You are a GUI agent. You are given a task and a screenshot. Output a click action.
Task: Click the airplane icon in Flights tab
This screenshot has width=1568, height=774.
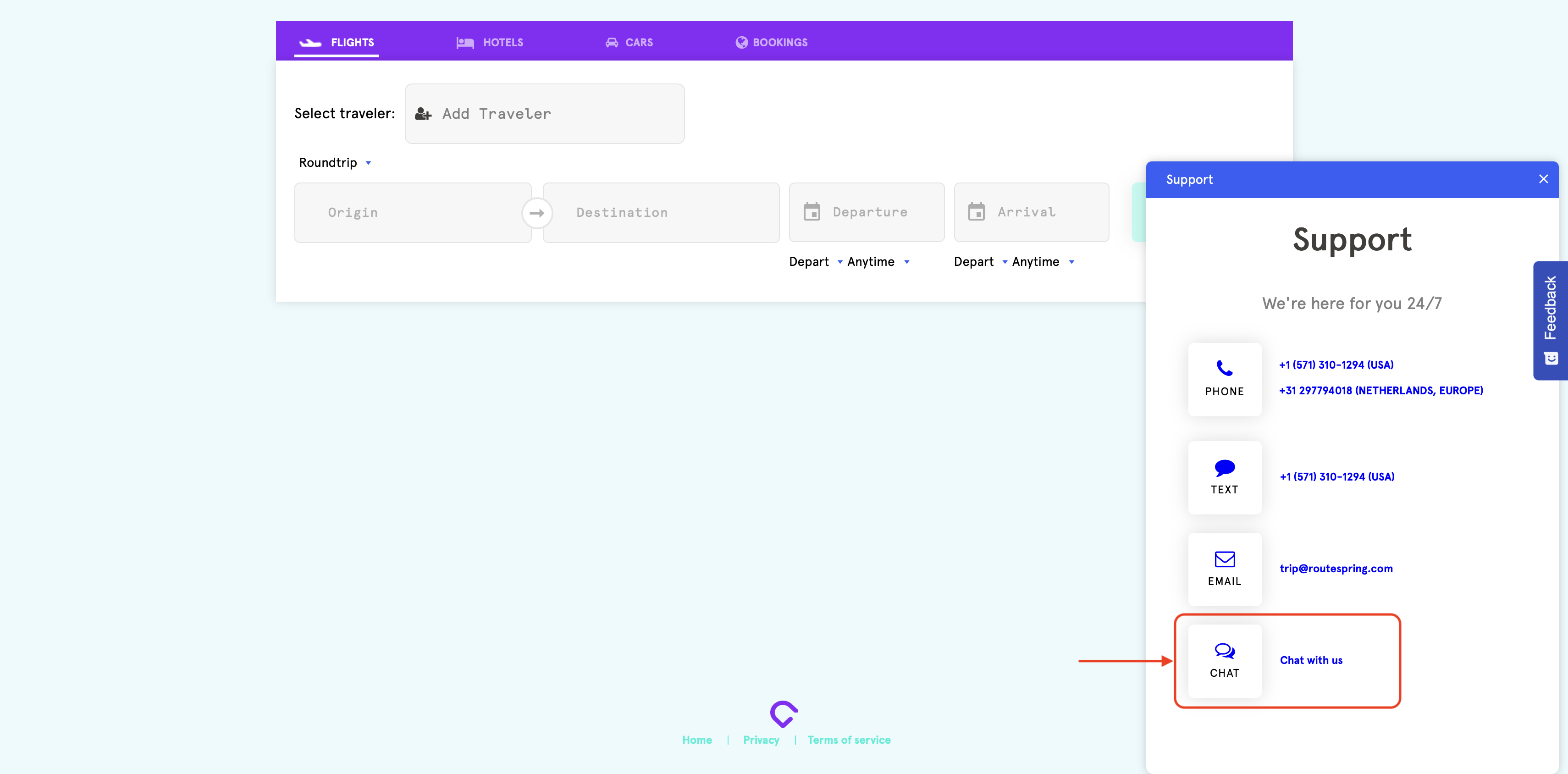(310, 42)
